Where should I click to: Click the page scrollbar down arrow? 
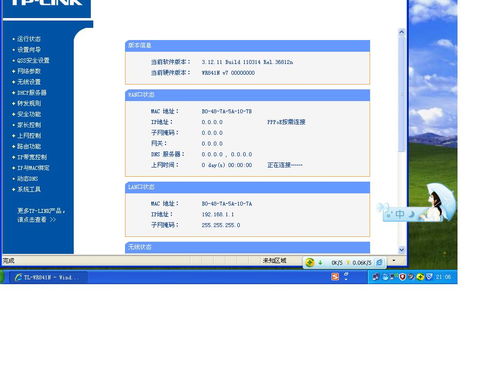402,250
